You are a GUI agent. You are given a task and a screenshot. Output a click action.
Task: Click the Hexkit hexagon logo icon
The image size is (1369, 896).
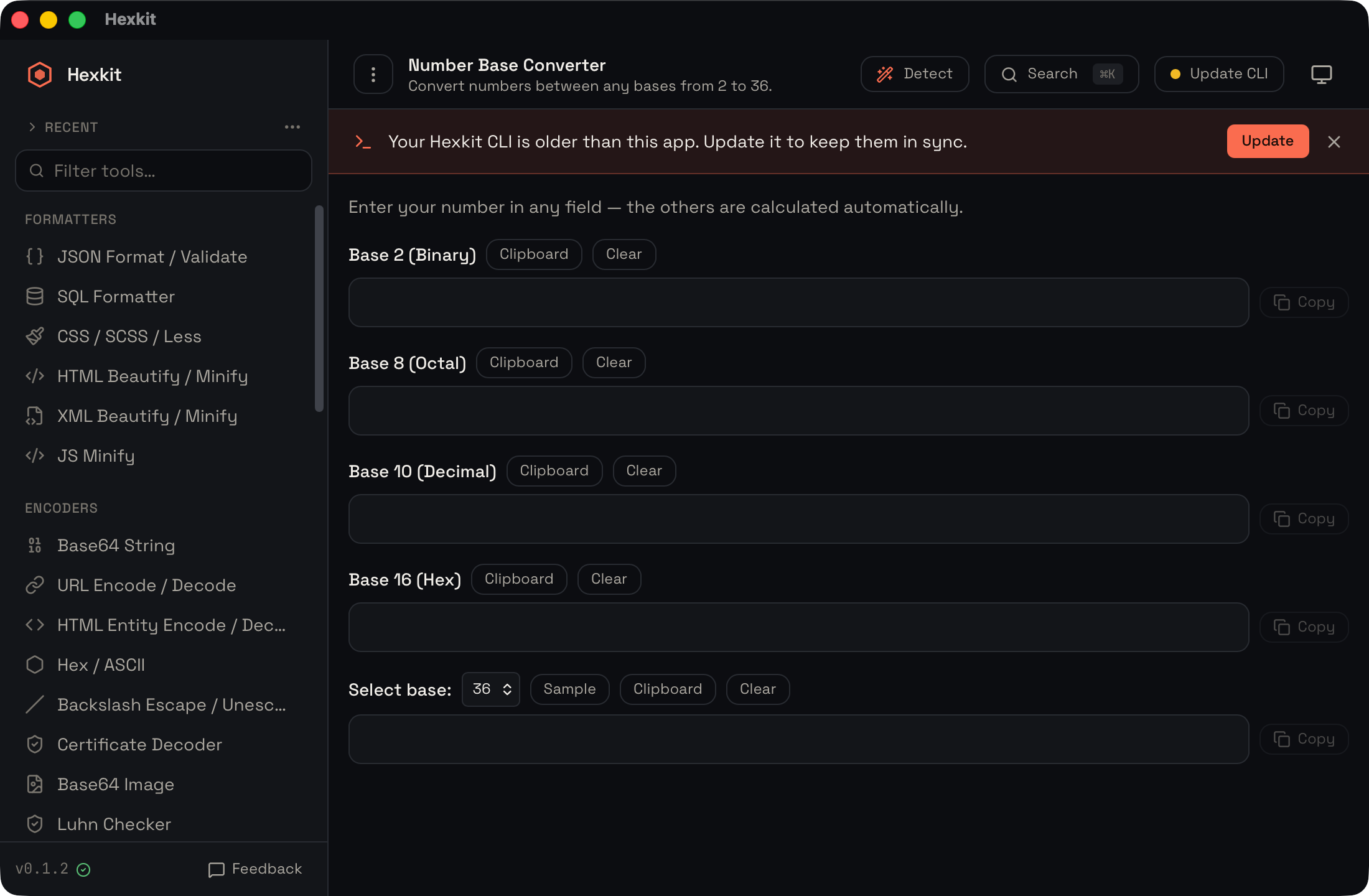(x=40, y=75)
